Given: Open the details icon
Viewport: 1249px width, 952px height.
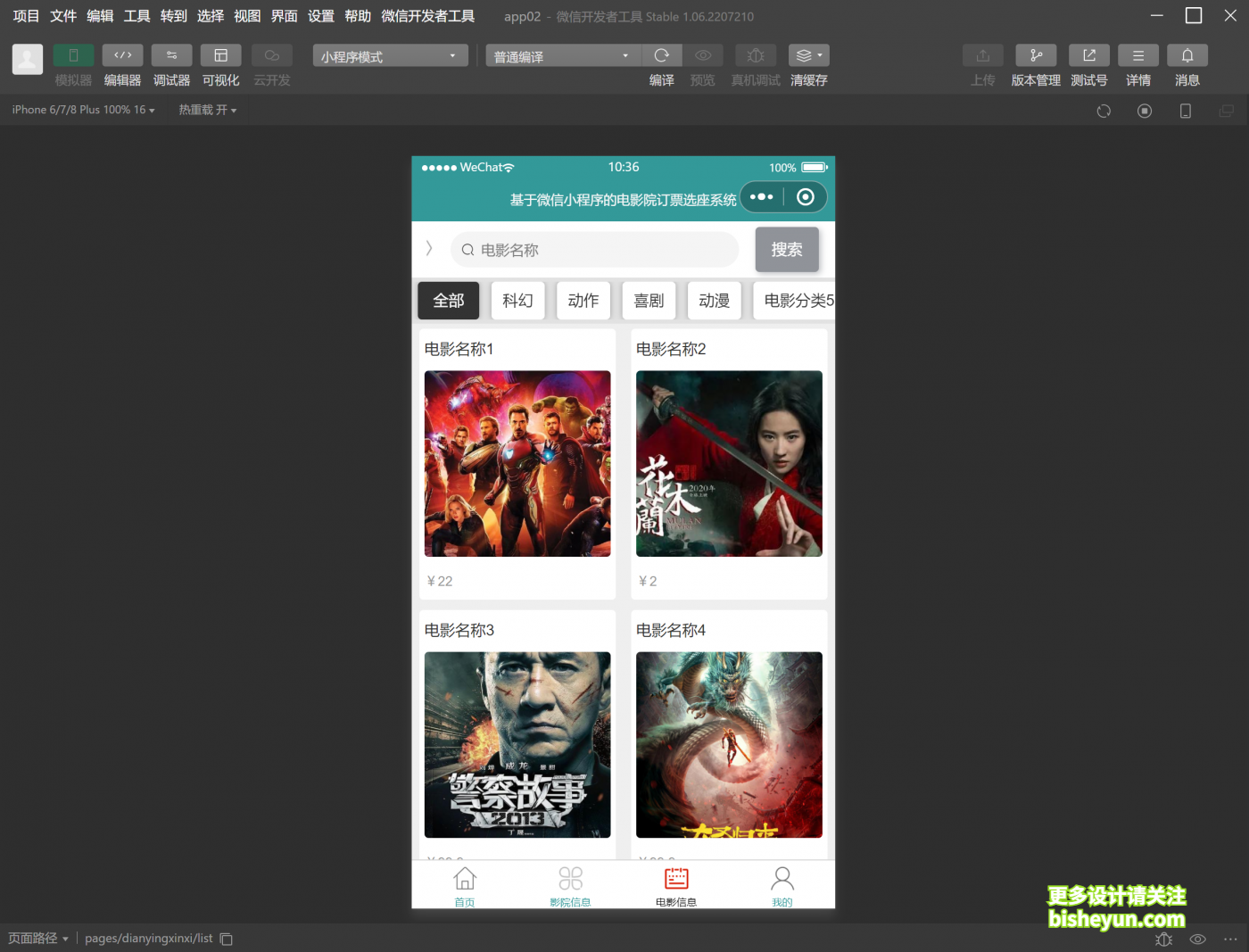Looking at the screenshot, I should (1138, 55).
